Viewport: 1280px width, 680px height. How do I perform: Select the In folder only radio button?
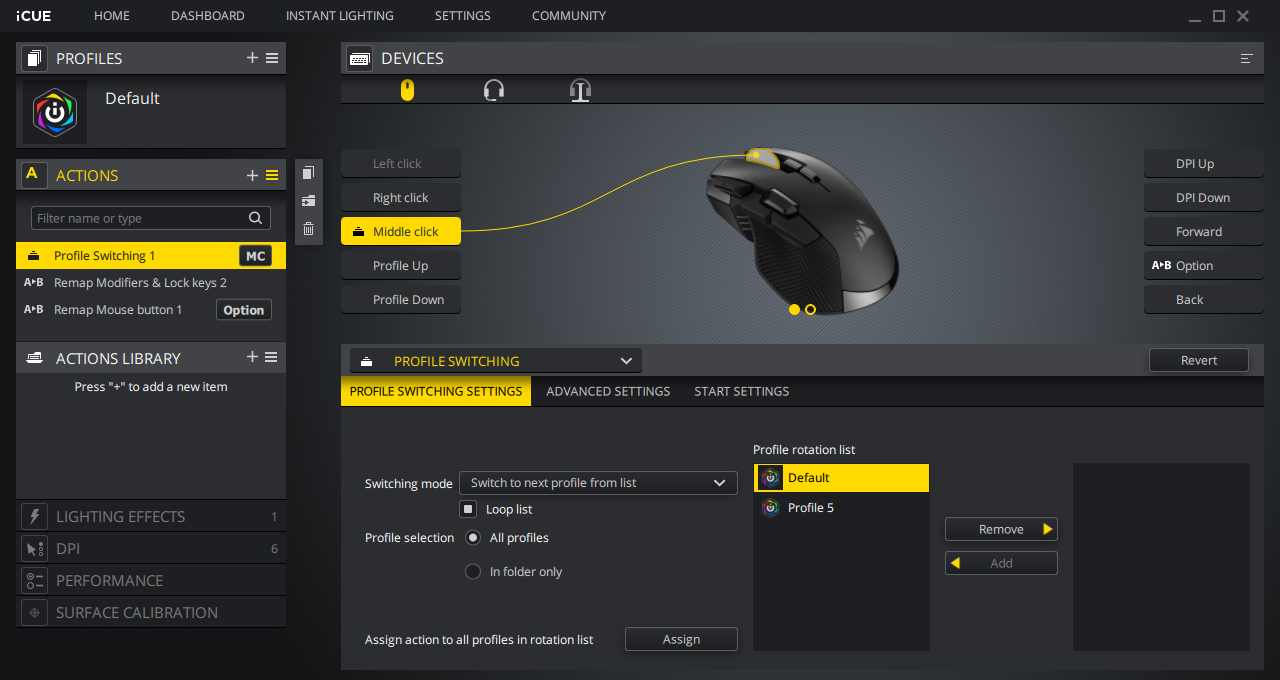(x=473, y=571)
